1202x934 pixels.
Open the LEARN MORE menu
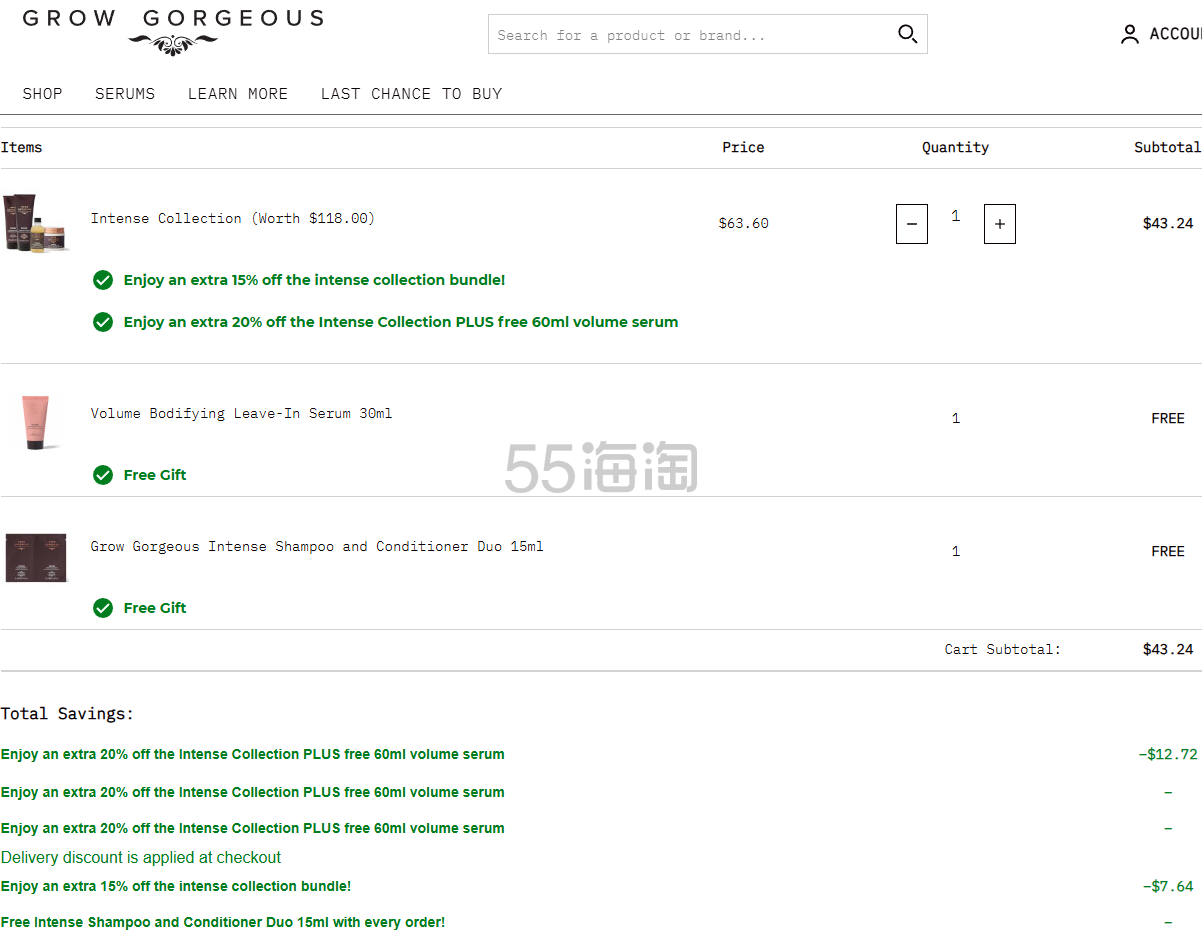coord(238,94)
